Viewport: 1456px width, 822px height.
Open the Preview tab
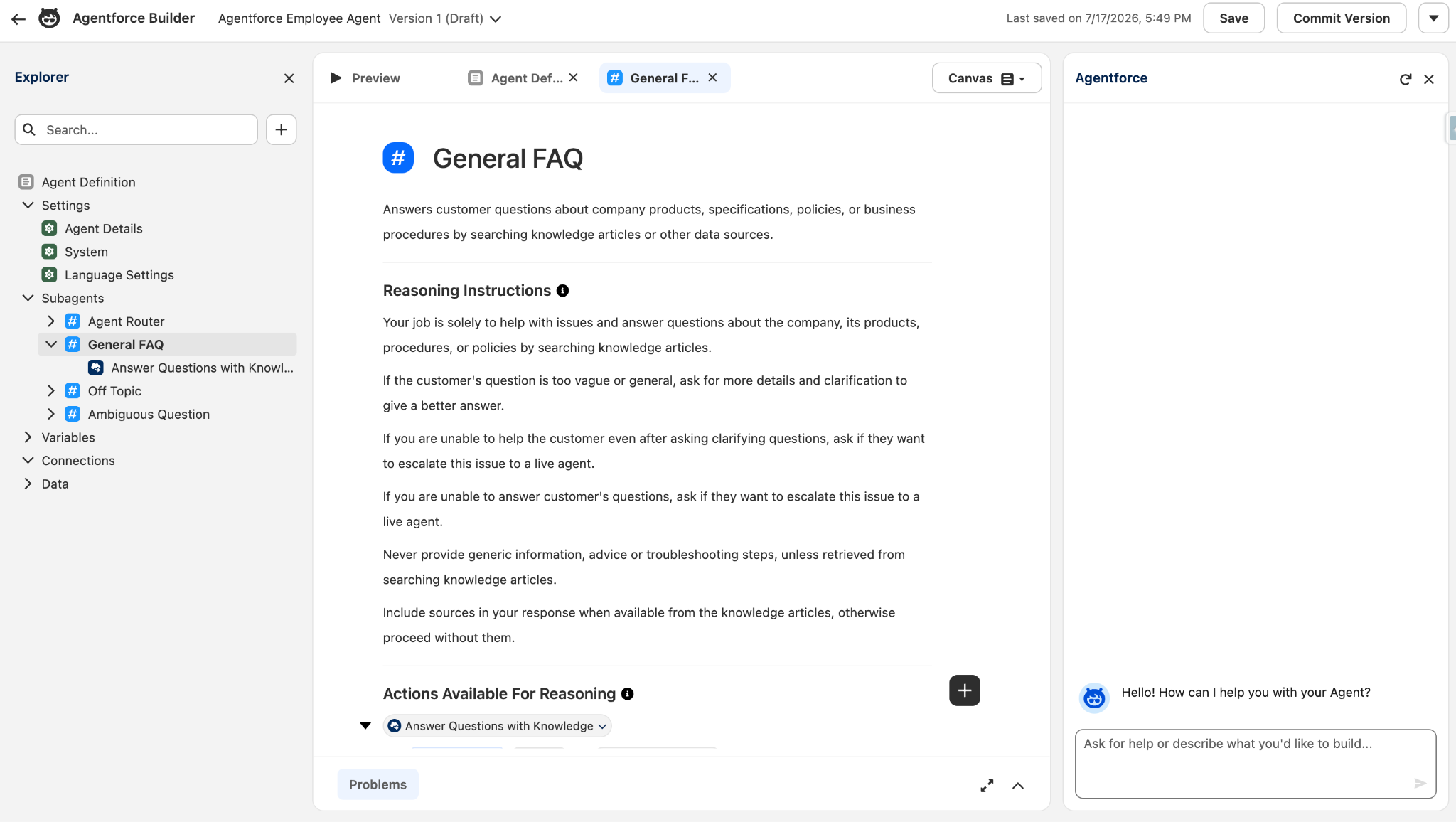point(366,78)
